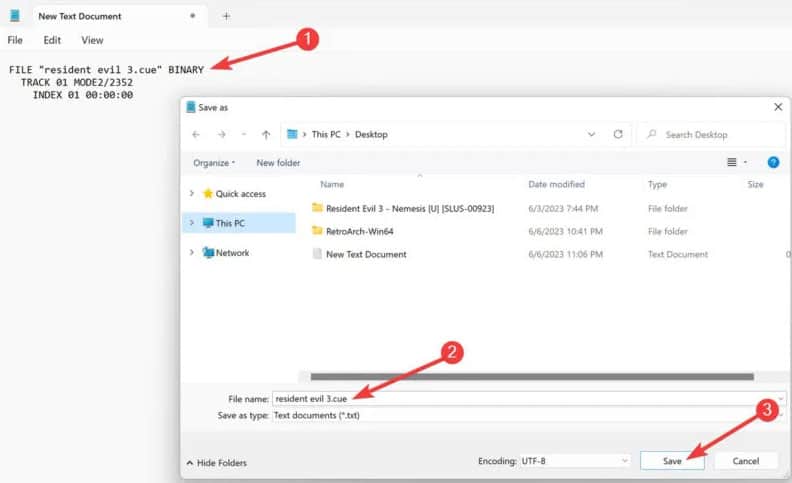Click the Text Document type cell
Viewport: 792px width, 483px height.
click(678, 254)
